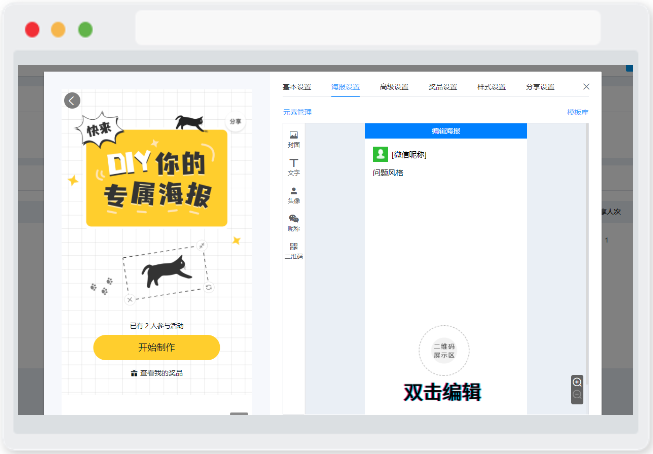Click the zoom in magnifier icon
This screenshot has width=653, height=454.
coord(577,382)
